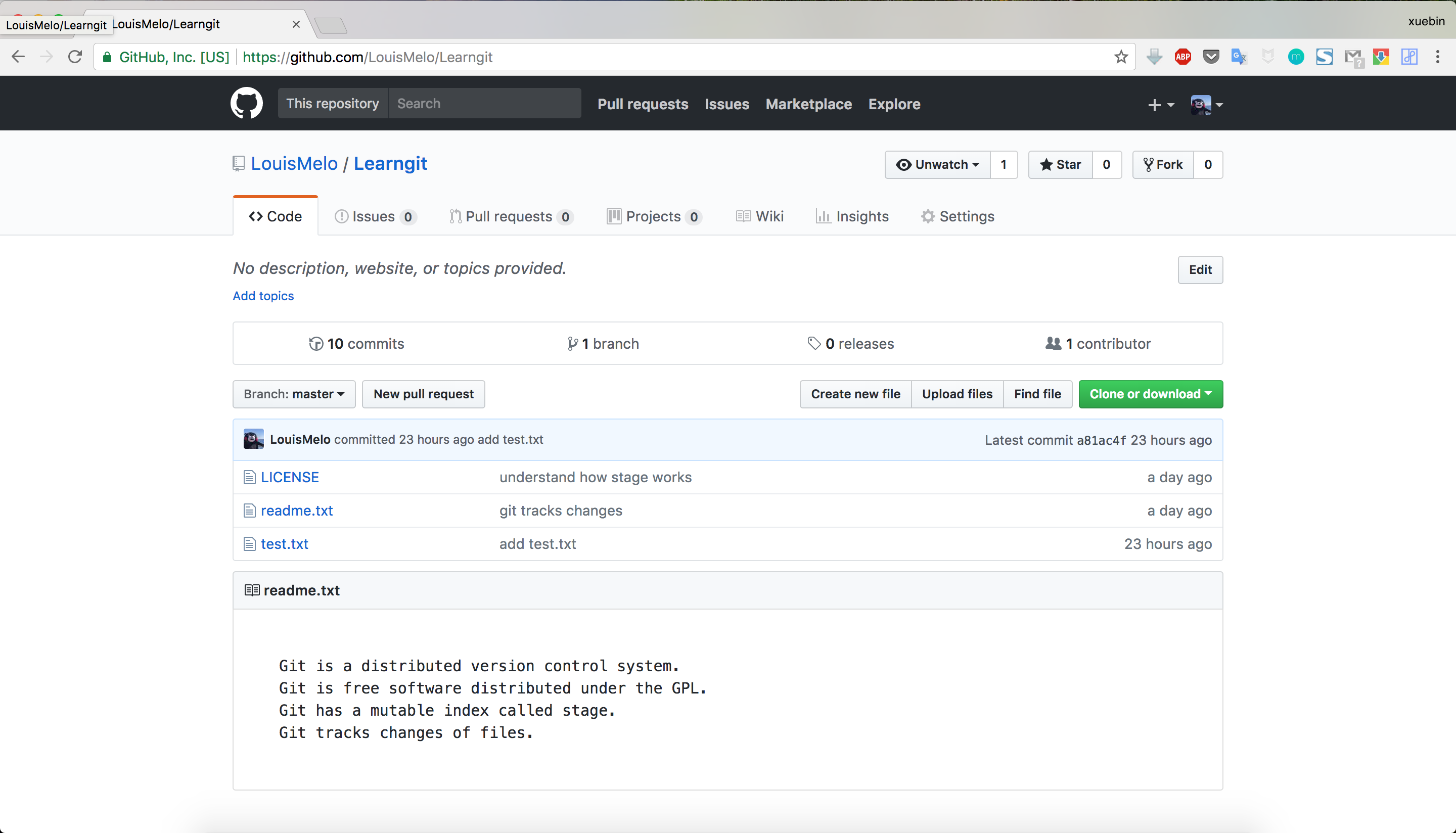Open 'git tracks changes' commit message
Image resolution: width=1456 pixels, height=833 pixels.
561,511
